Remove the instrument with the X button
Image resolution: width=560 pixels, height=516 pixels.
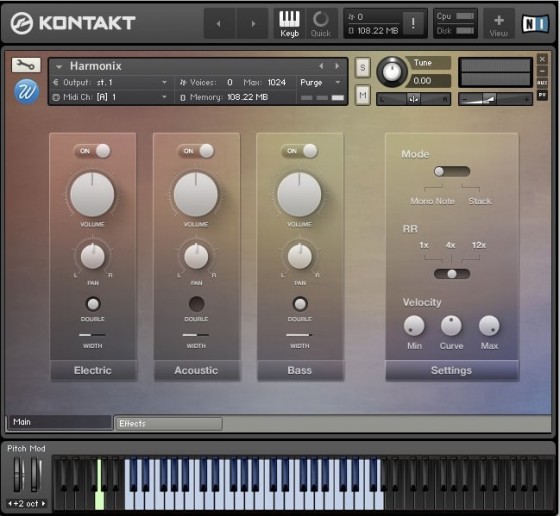[x=542, y=59]
